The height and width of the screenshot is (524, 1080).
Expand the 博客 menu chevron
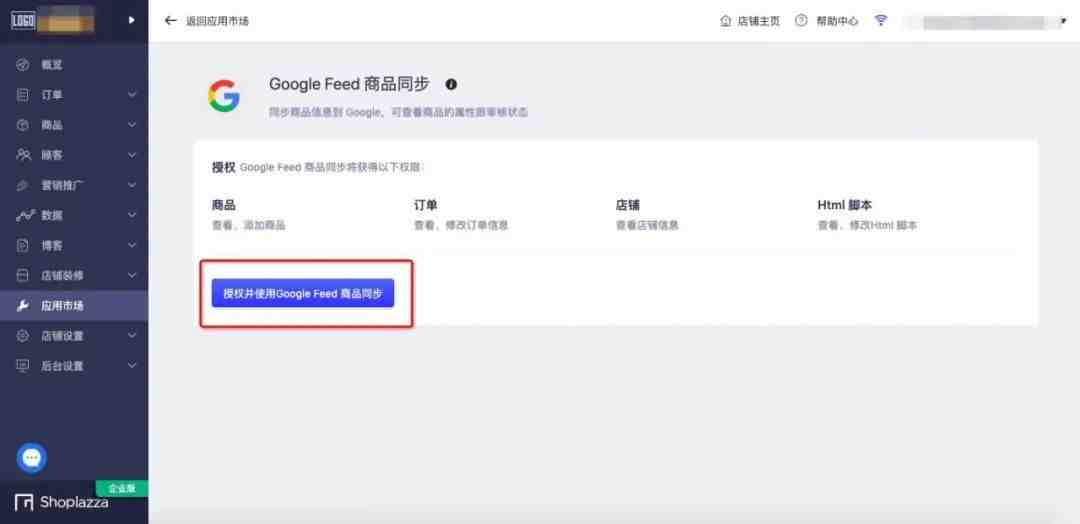click(x=132, y=245)
